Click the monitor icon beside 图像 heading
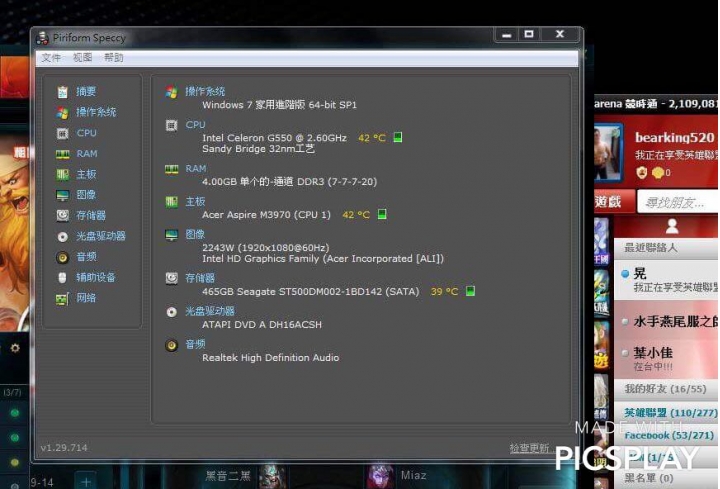 172,236
